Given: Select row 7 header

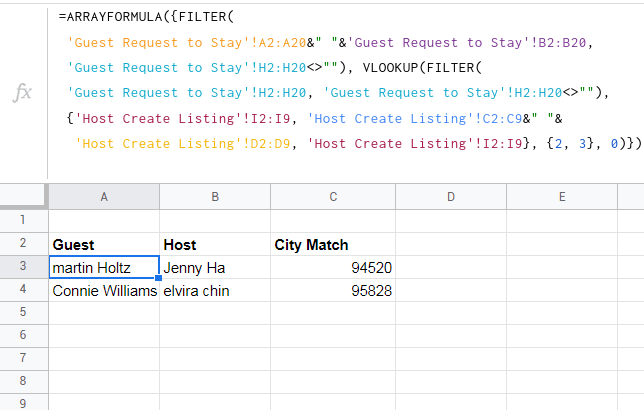Looking at the screenshot, I should 23,359.
